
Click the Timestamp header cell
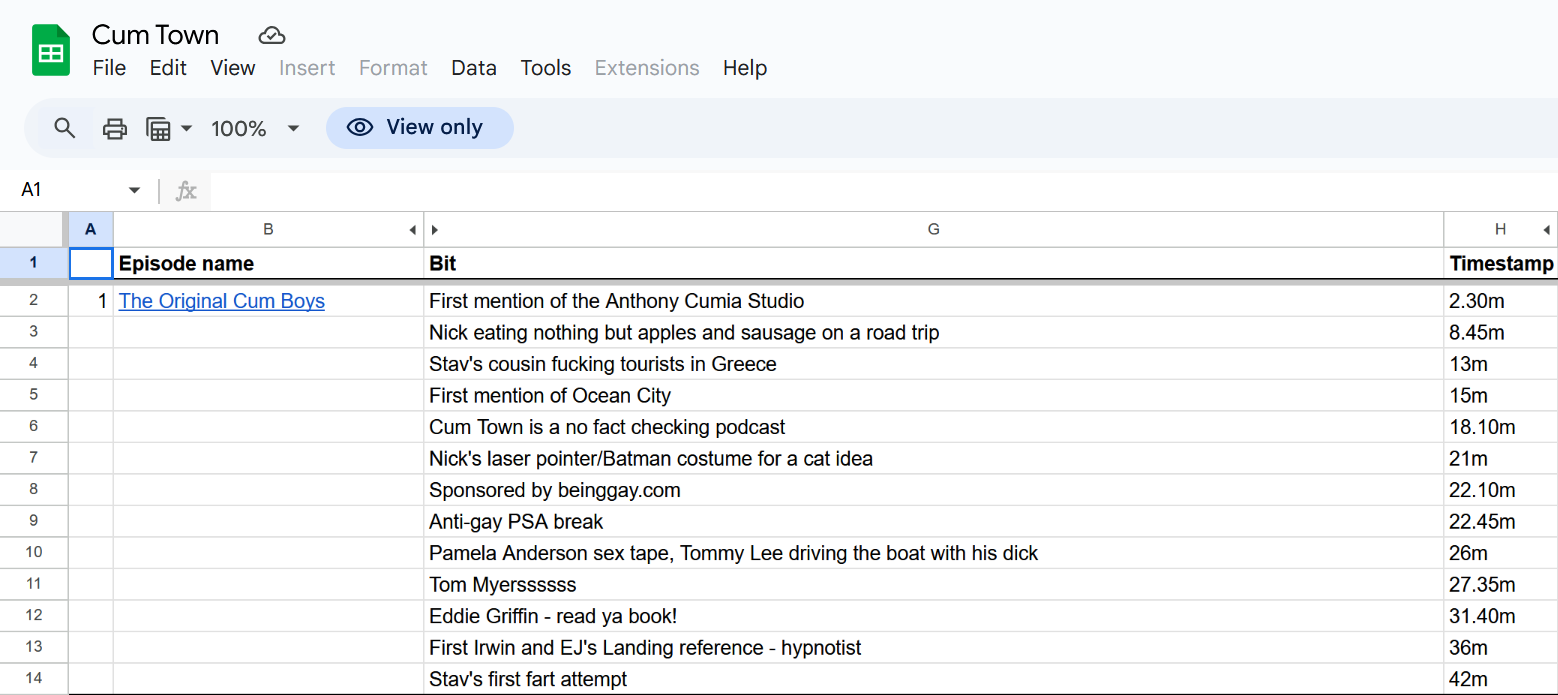1501,264
